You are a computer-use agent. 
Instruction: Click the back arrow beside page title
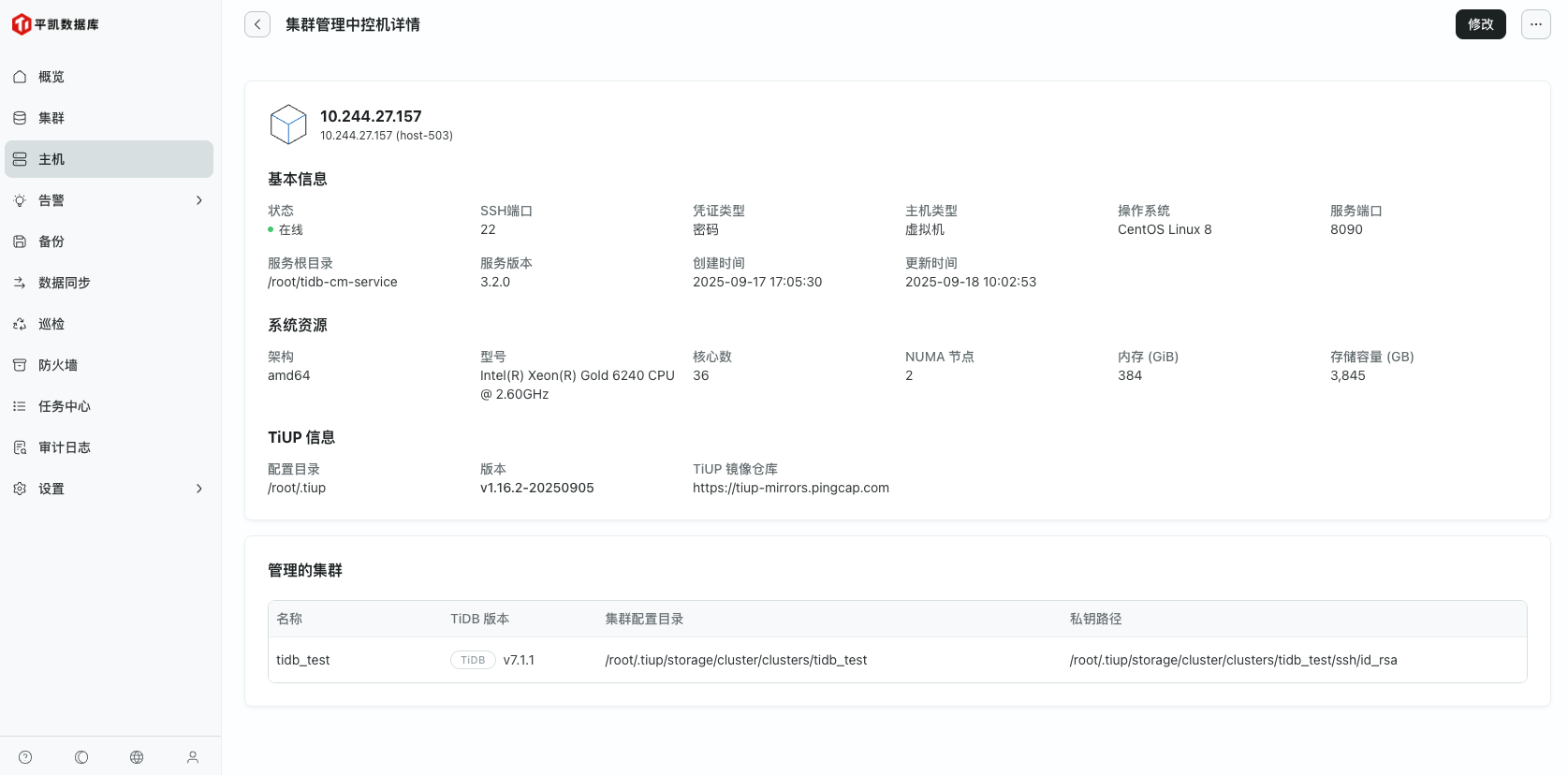[257, 24]
